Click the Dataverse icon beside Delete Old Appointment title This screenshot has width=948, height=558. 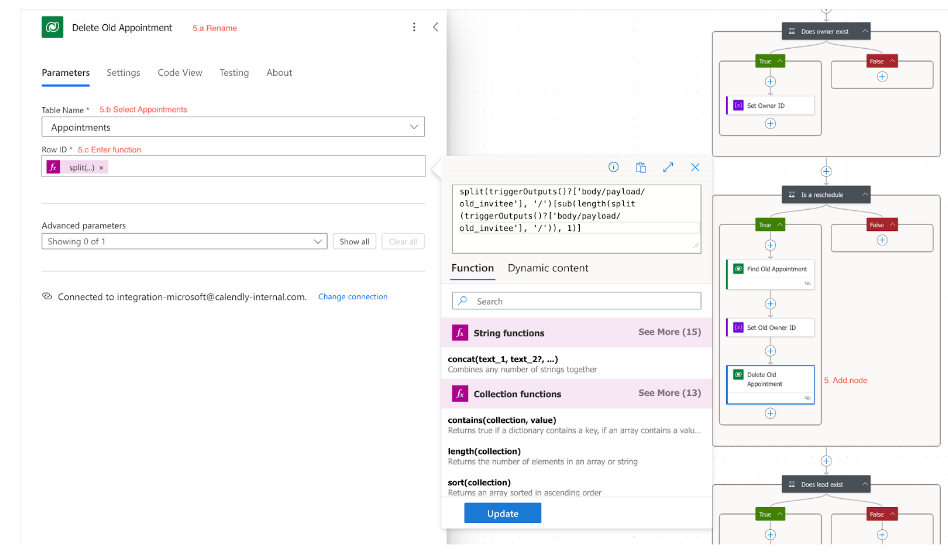point(53,27)
